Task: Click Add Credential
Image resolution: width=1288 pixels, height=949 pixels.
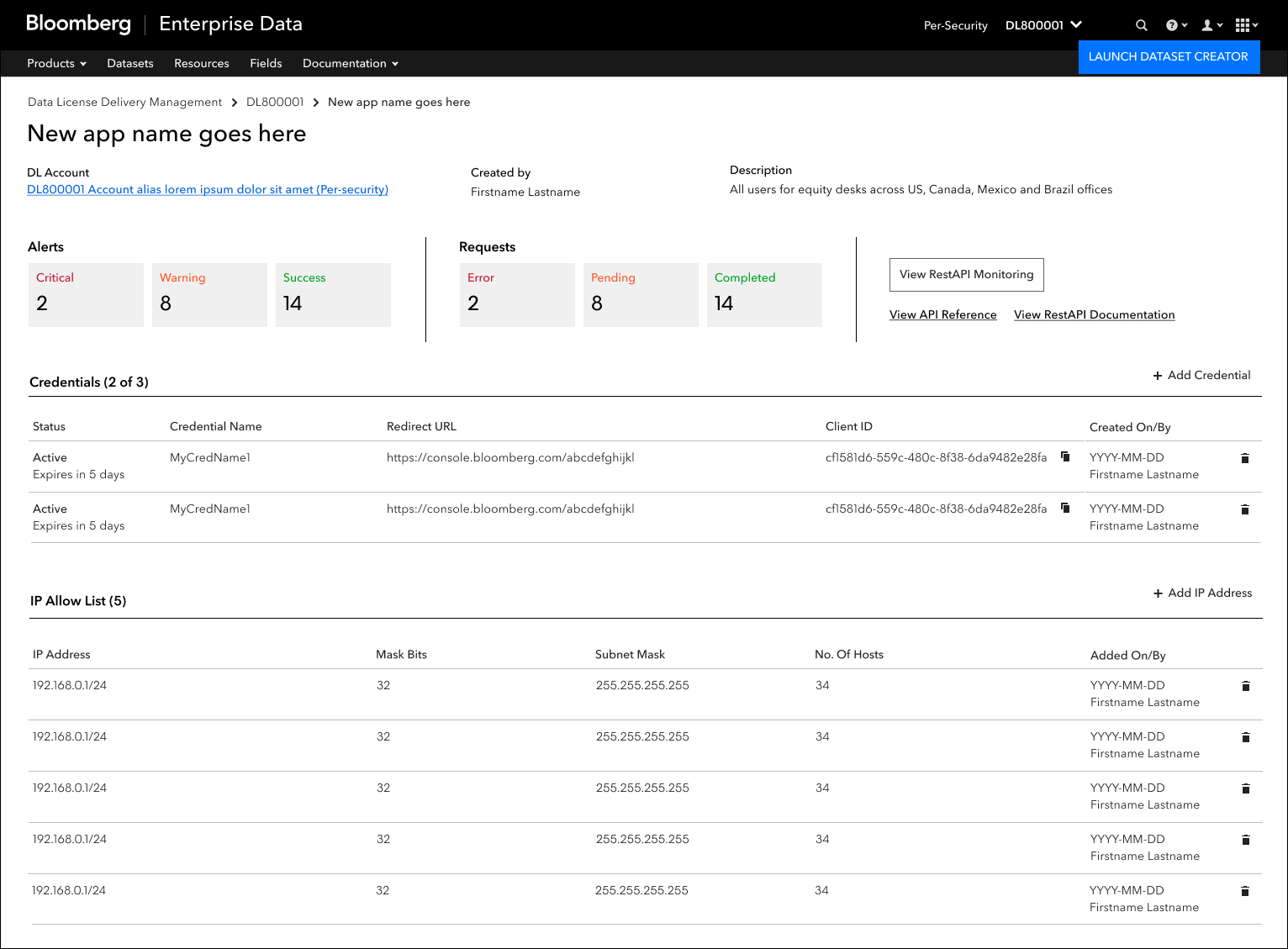Action: [x=1201, y=375]
